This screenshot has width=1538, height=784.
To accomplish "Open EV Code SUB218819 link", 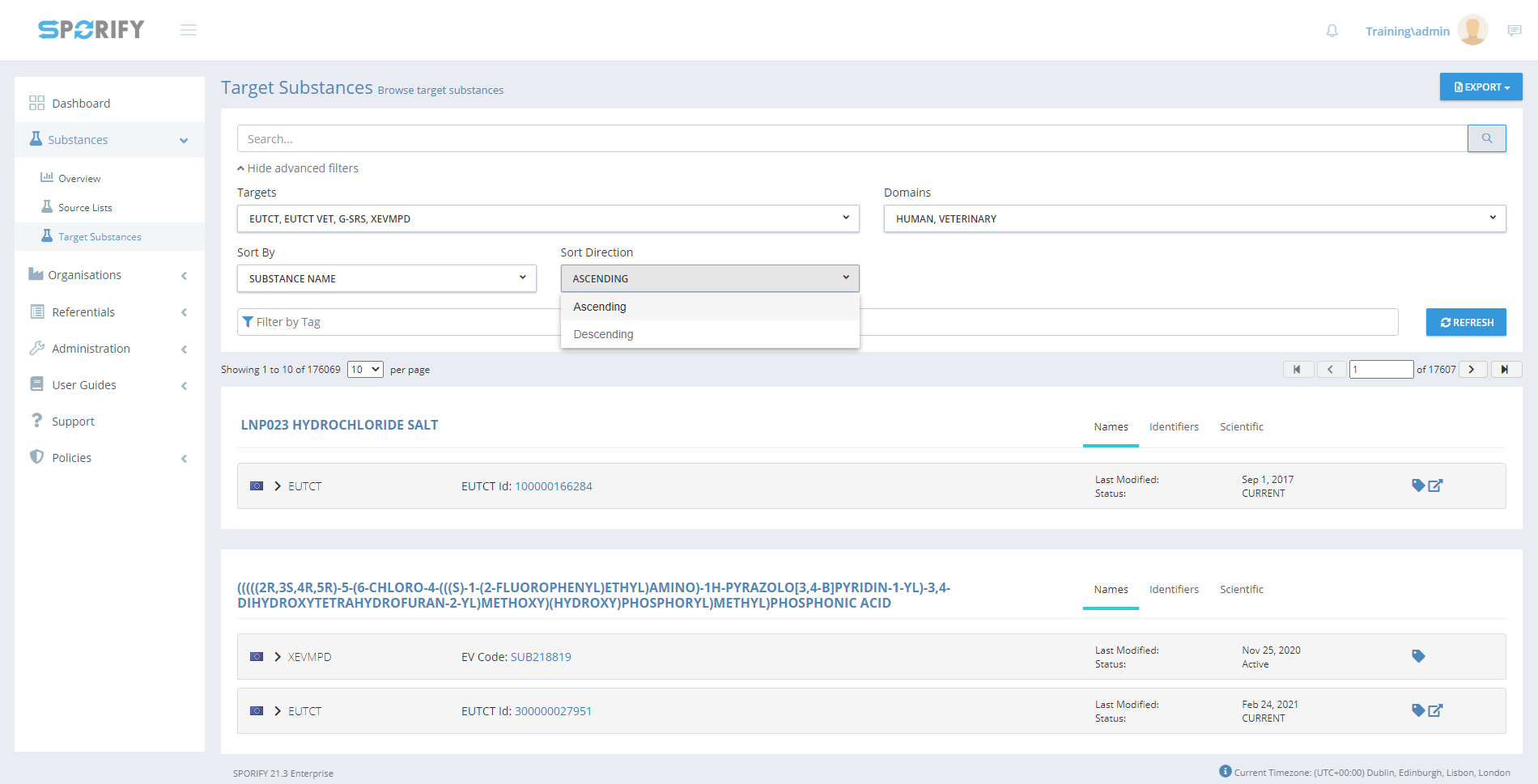I will (x=541, y=657).
